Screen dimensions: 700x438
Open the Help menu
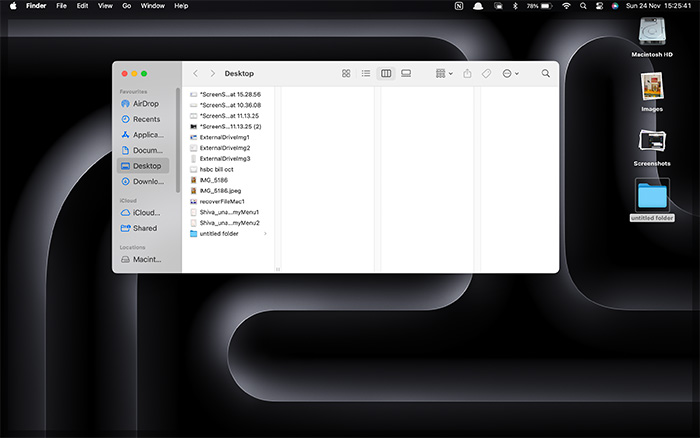pyautogui.click(x=181, y=6)
